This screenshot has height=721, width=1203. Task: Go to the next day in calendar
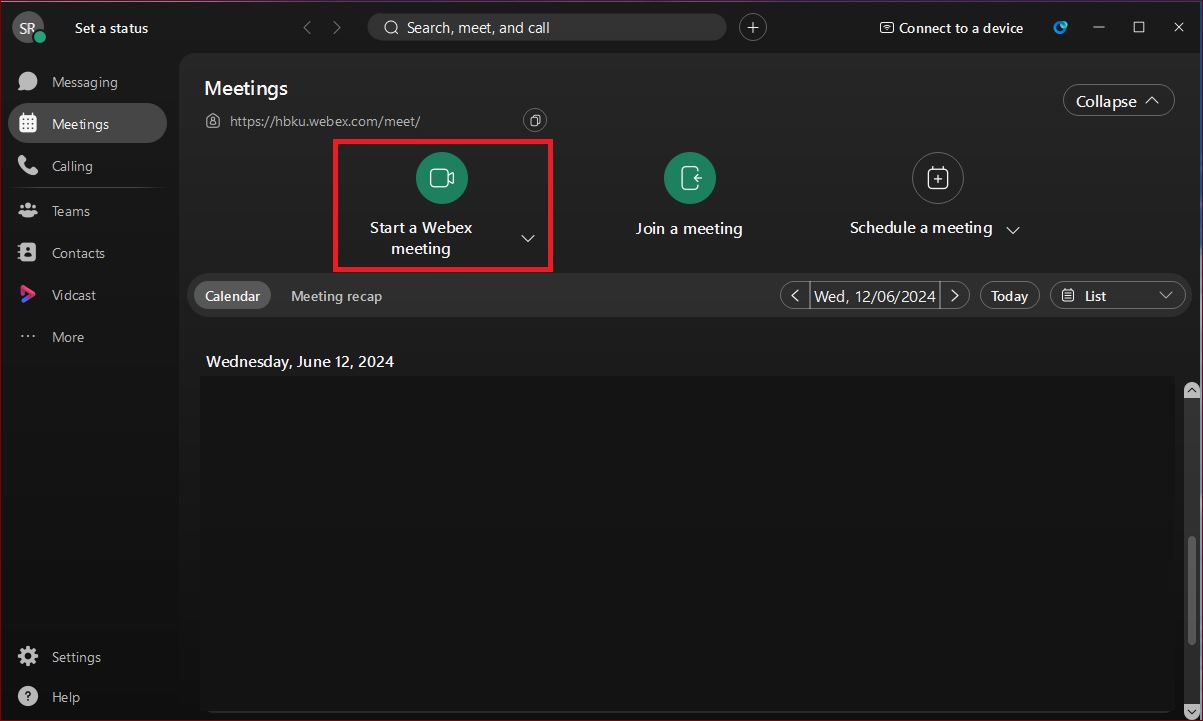click(955, 296)
